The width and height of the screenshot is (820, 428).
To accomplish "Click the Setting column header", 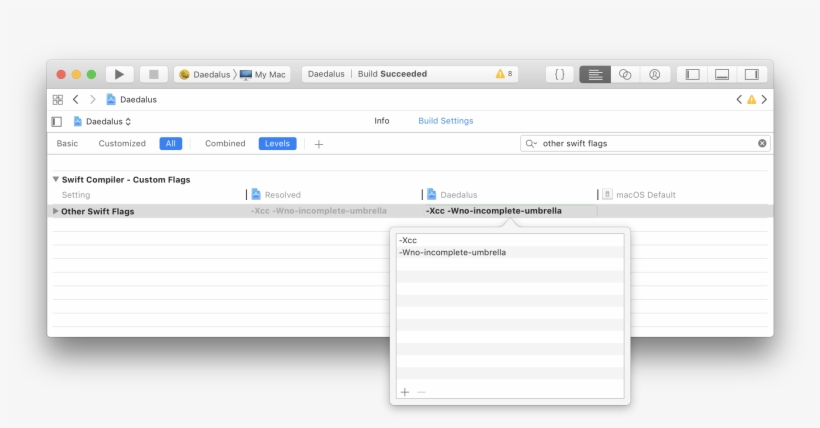I will click(x=76, y=195).
